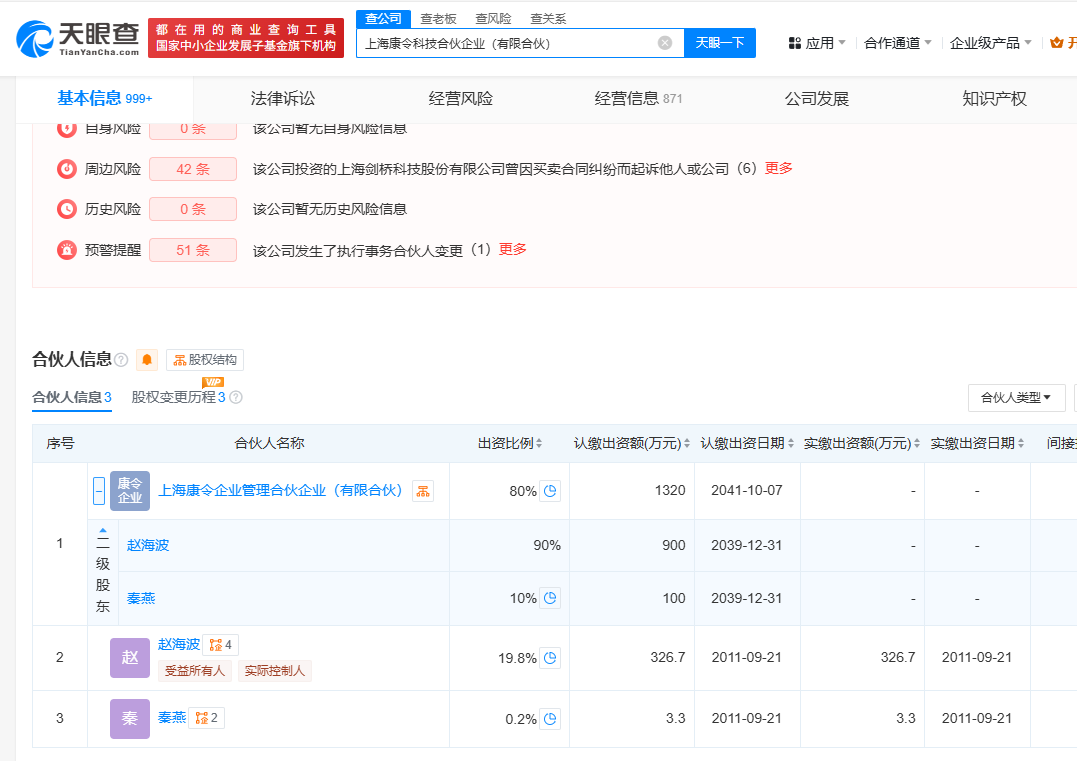Open the 公司发展 navigation tab

coord(817,99)
